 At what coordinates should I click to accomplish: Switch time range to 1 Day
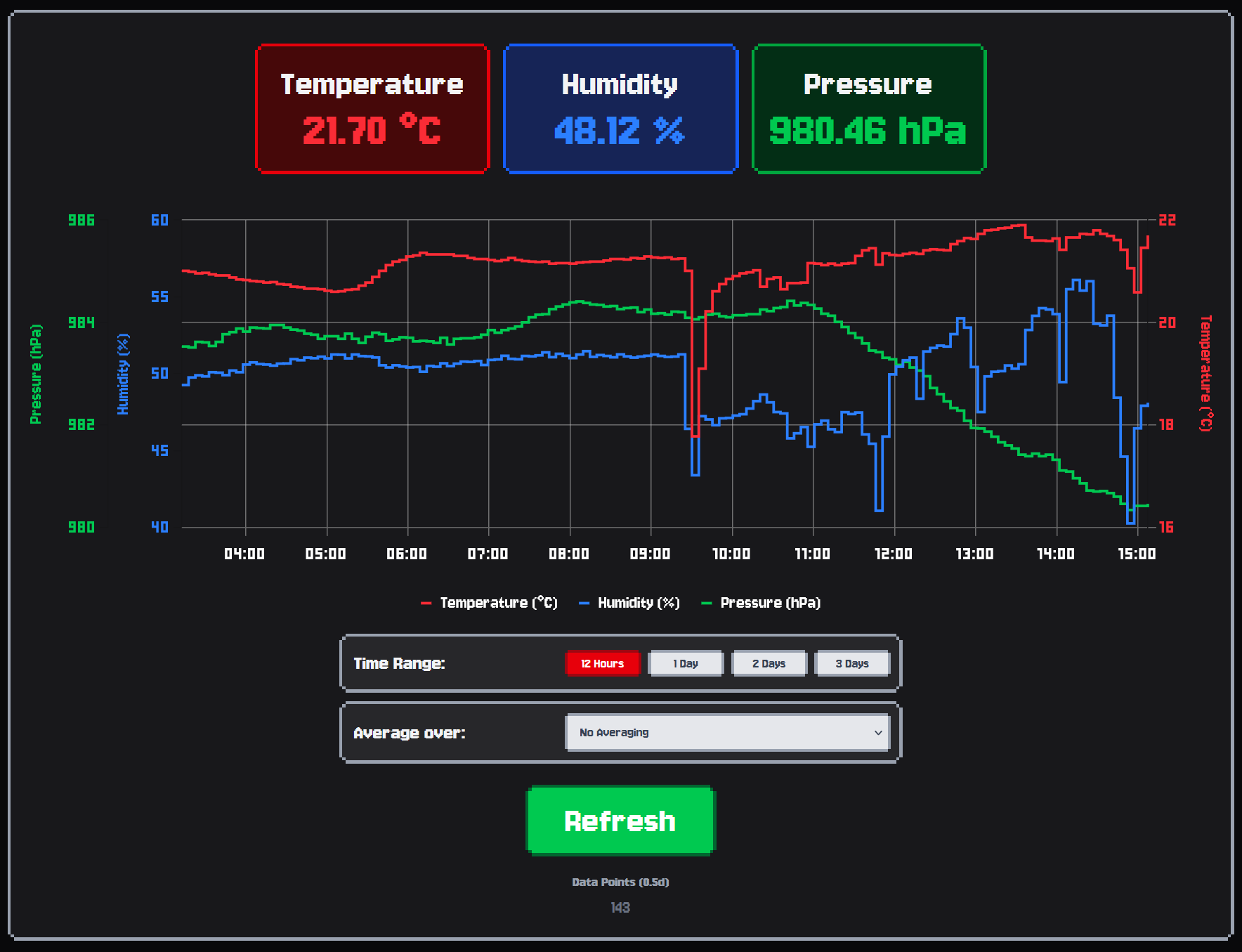pos(685,663)
